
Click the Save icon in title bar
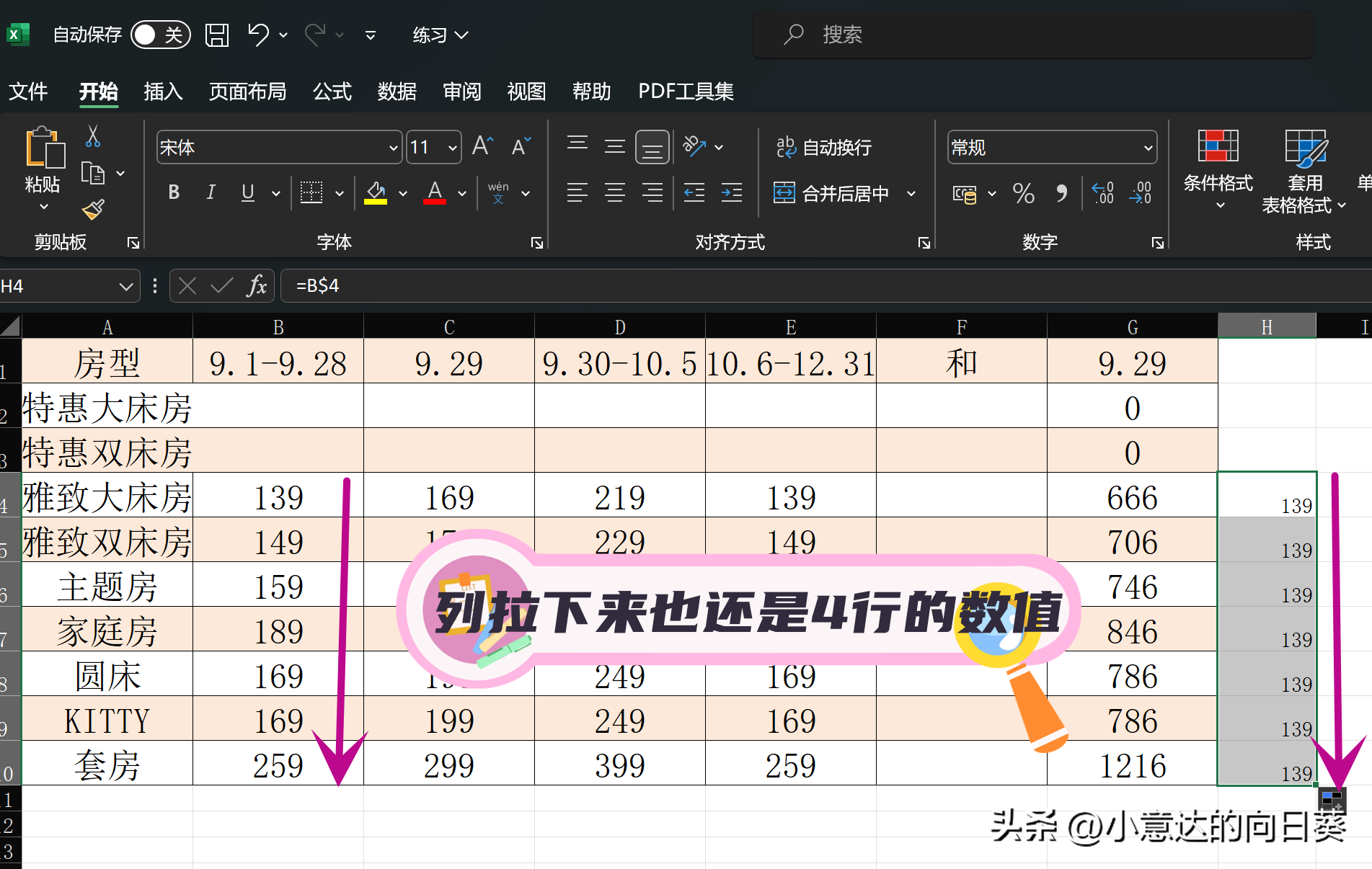coord(217,35)
